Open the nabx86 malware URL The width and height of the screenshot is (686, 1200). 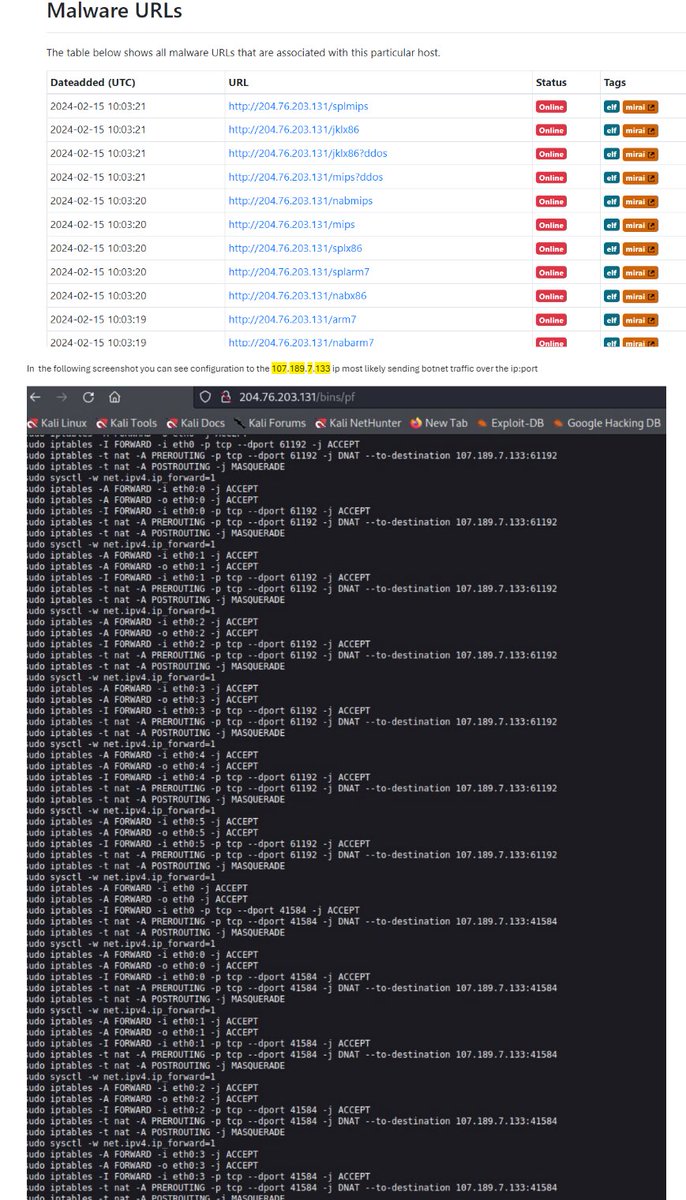(x=297, y=296)
